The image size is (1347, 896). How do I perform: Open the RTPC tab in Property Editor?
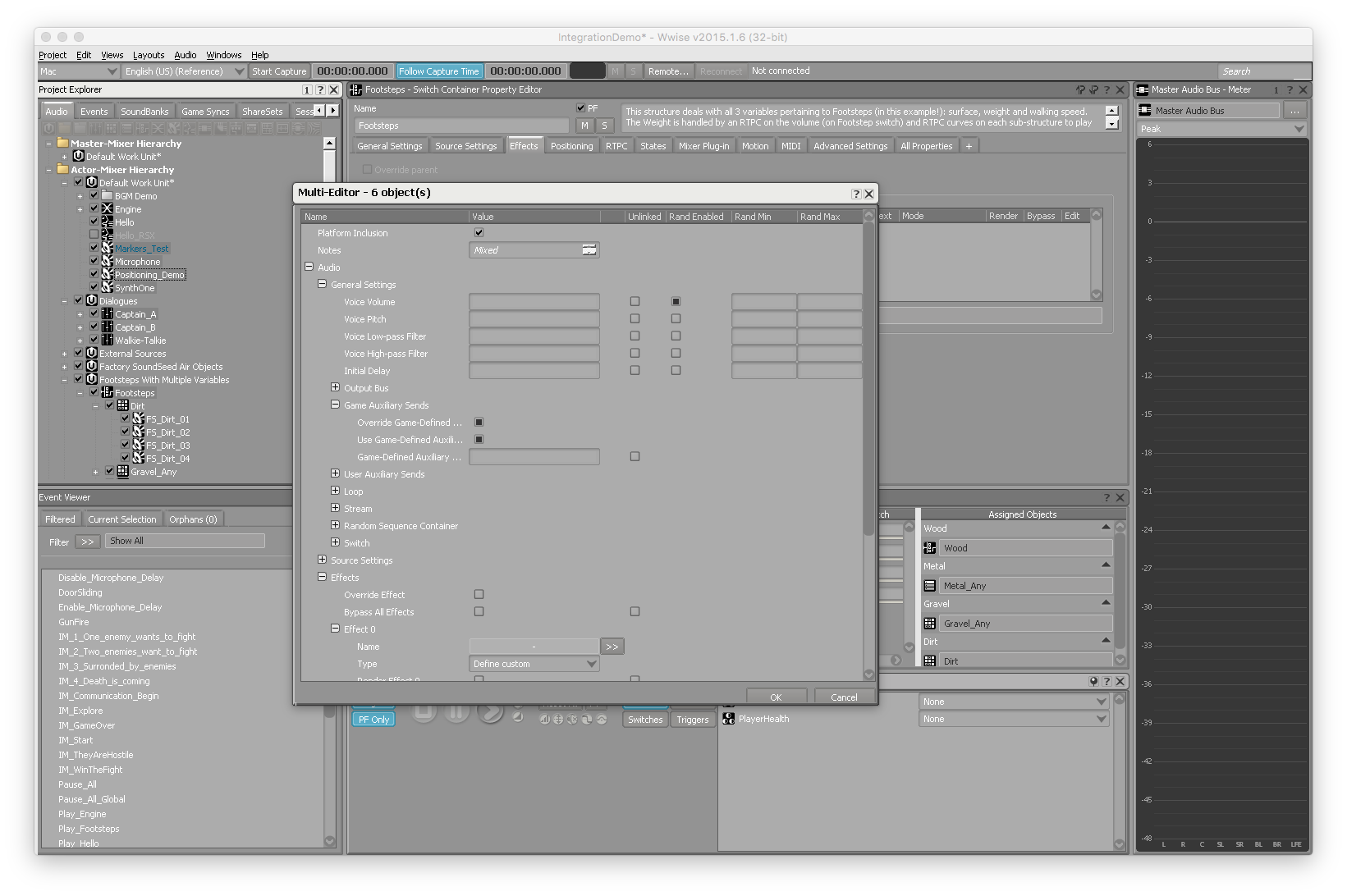pyautogui.click(x=616, y=146)
